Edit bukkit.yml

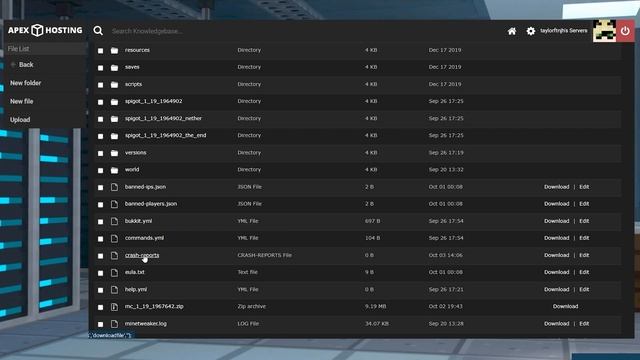(x=584, y=221)
